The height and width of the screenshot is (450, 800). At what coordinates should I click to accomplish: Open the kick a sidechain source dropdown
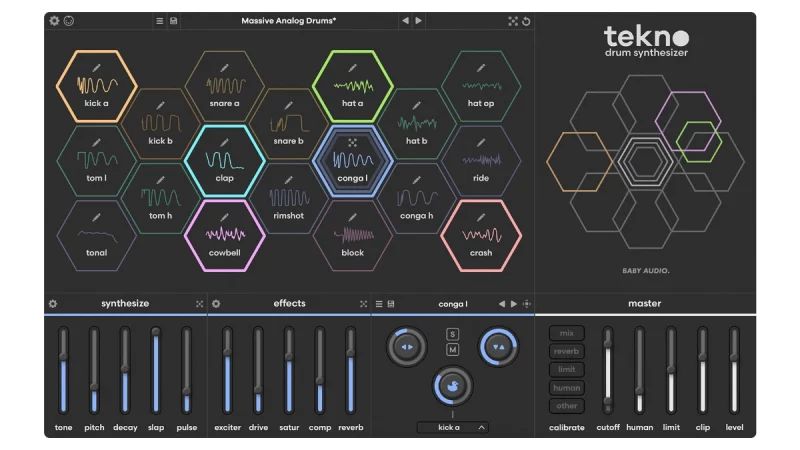[x=452, y=427]
